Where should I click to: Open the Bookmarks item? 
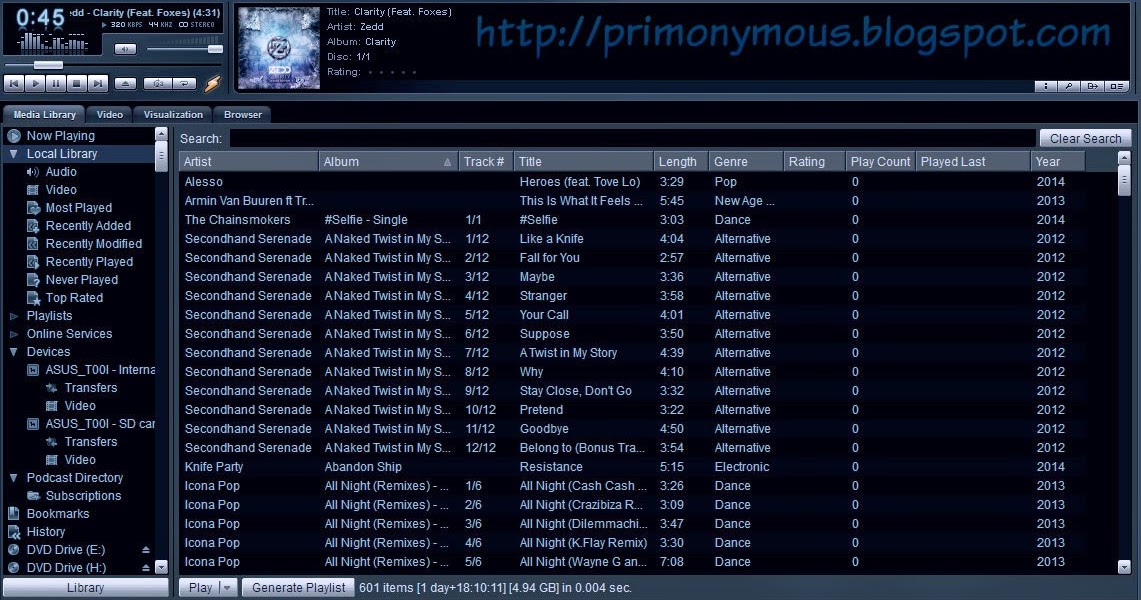tap(57, 513)
